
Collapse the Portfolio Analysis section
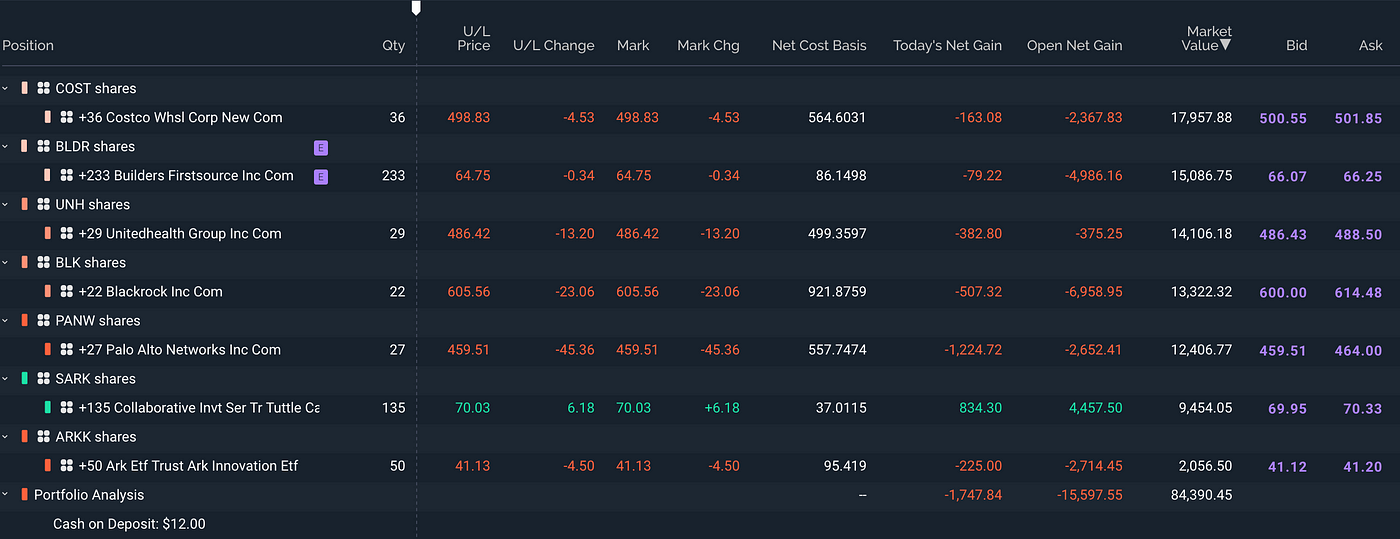[x=5, y=494]
